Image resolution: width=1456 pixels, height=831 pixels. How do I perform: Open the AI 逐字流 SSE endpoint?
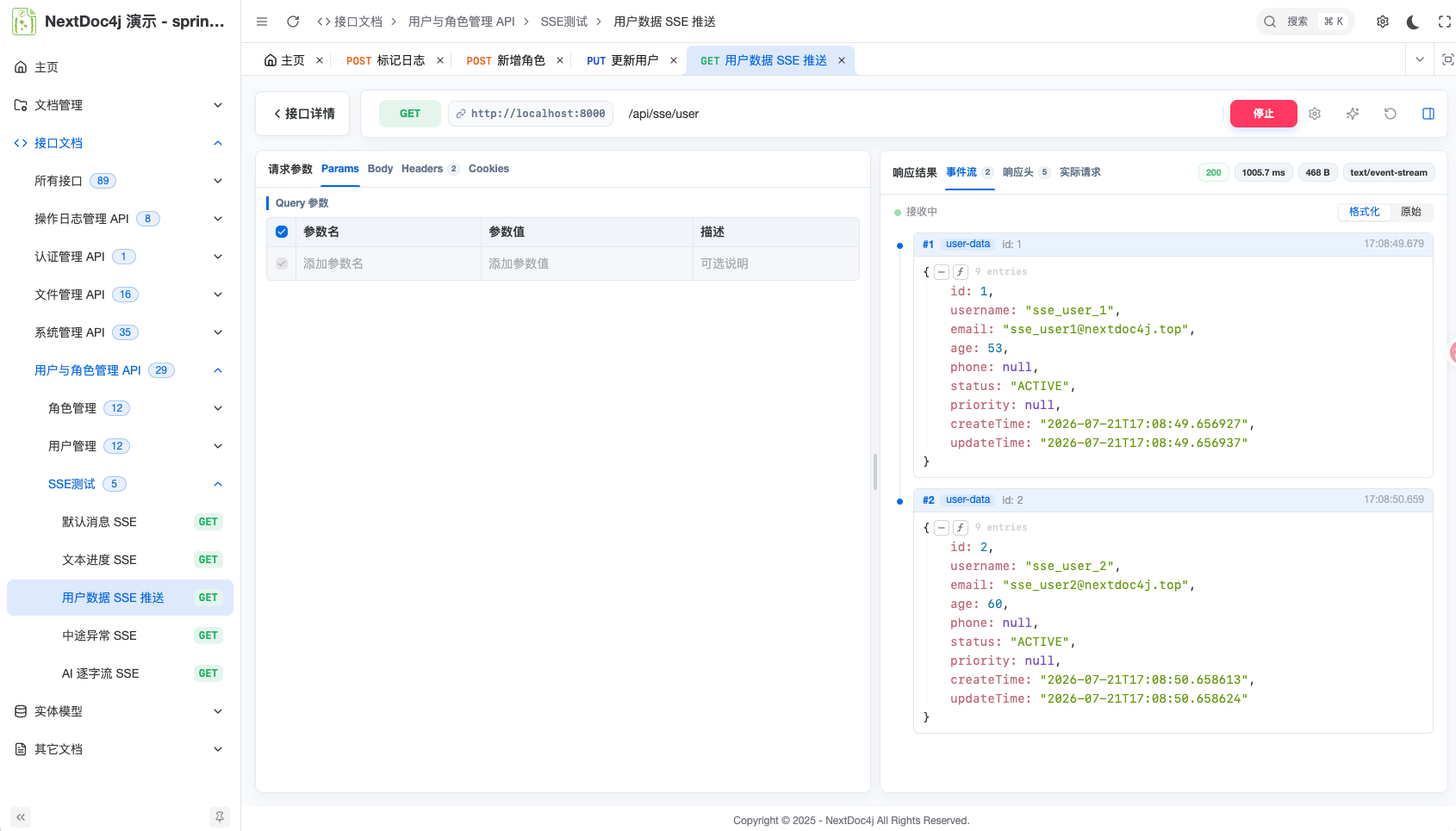pyautogui.click(x=120, y=673)
